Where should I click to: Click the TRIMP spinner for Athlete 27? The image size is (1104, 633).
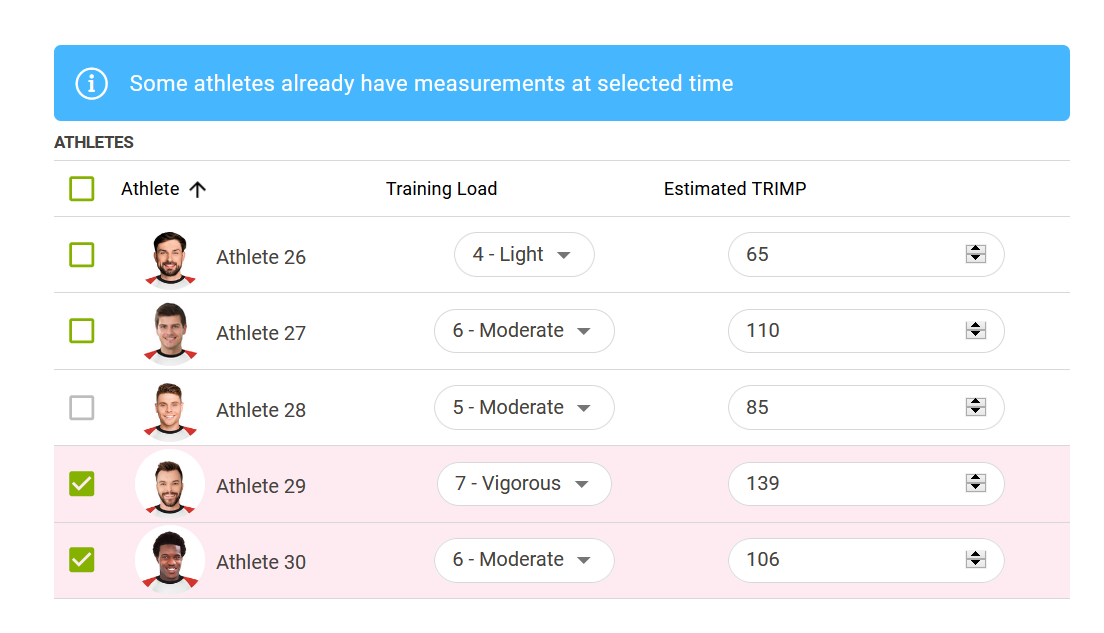click(975, 330)
